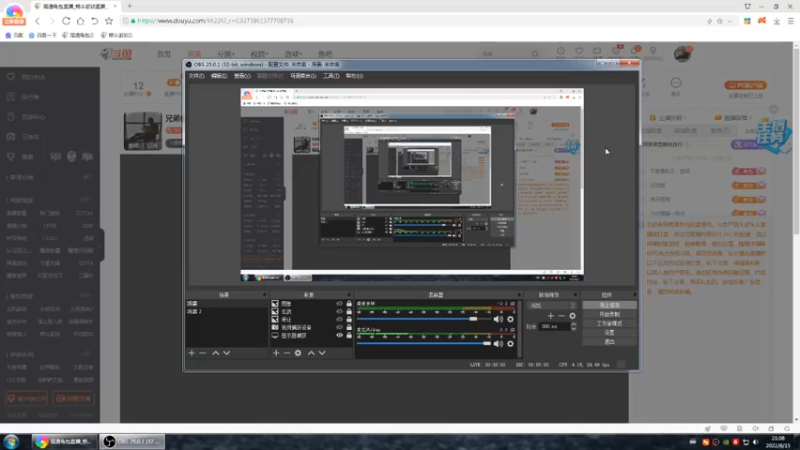The width and height of the screenshot is (800, 450).
Task: Open a new browser tab with the plus
Action: [130, 6]
